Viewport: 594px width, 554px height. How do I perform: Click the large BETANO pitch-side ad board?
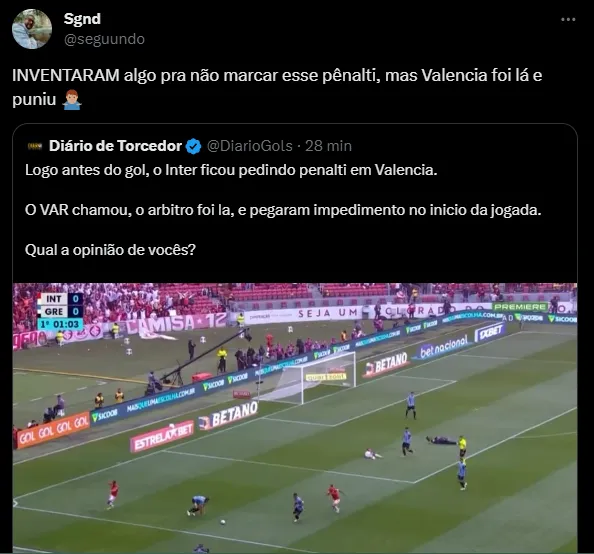click(x=228, y=417)
